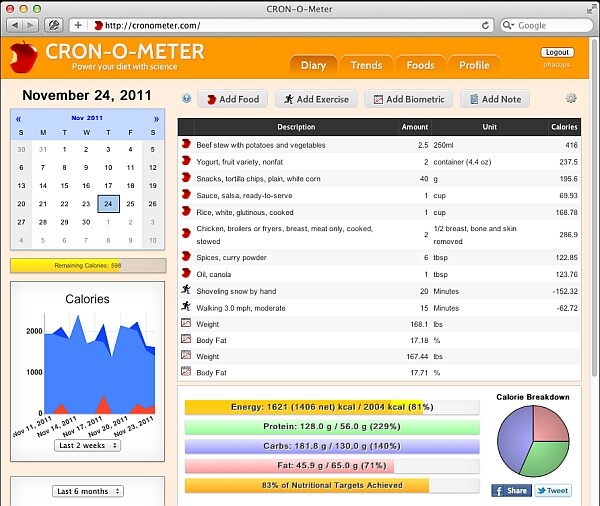
Task: Open the Foods tab
Action: pyautogui.click(x=421, y=66)
